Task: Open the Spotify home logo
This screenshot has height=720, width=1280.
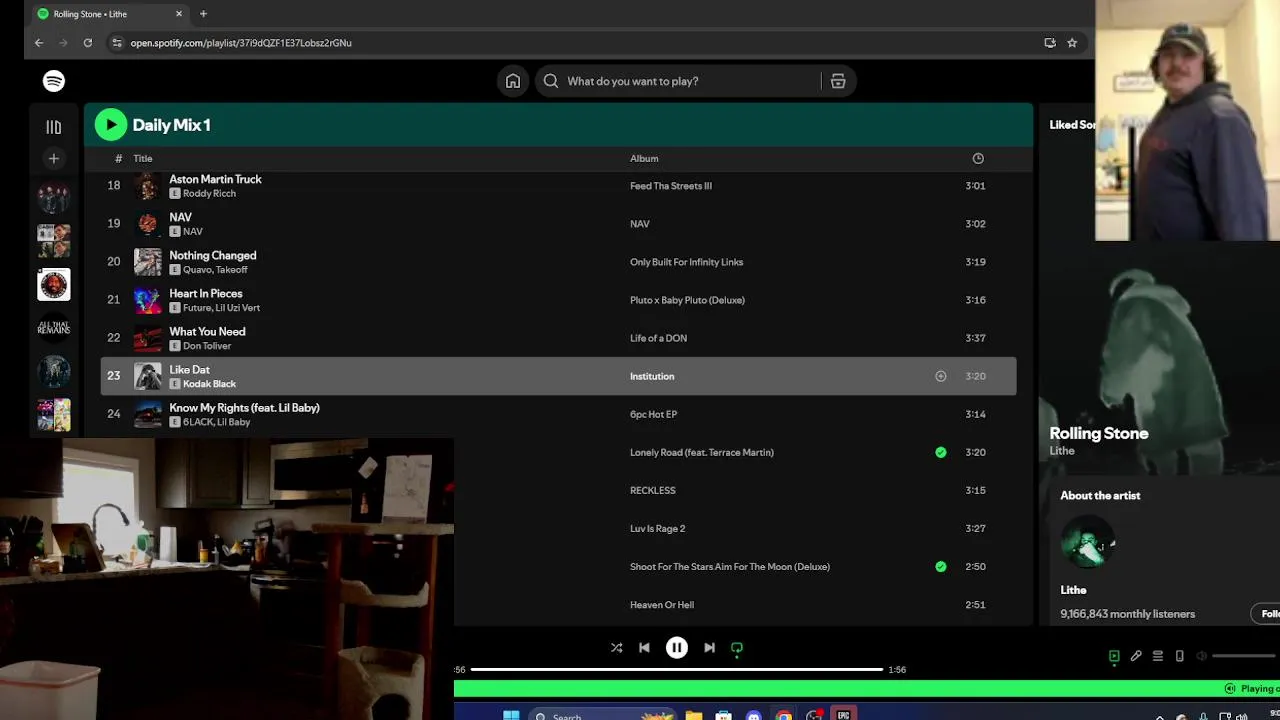Action: 54,81
